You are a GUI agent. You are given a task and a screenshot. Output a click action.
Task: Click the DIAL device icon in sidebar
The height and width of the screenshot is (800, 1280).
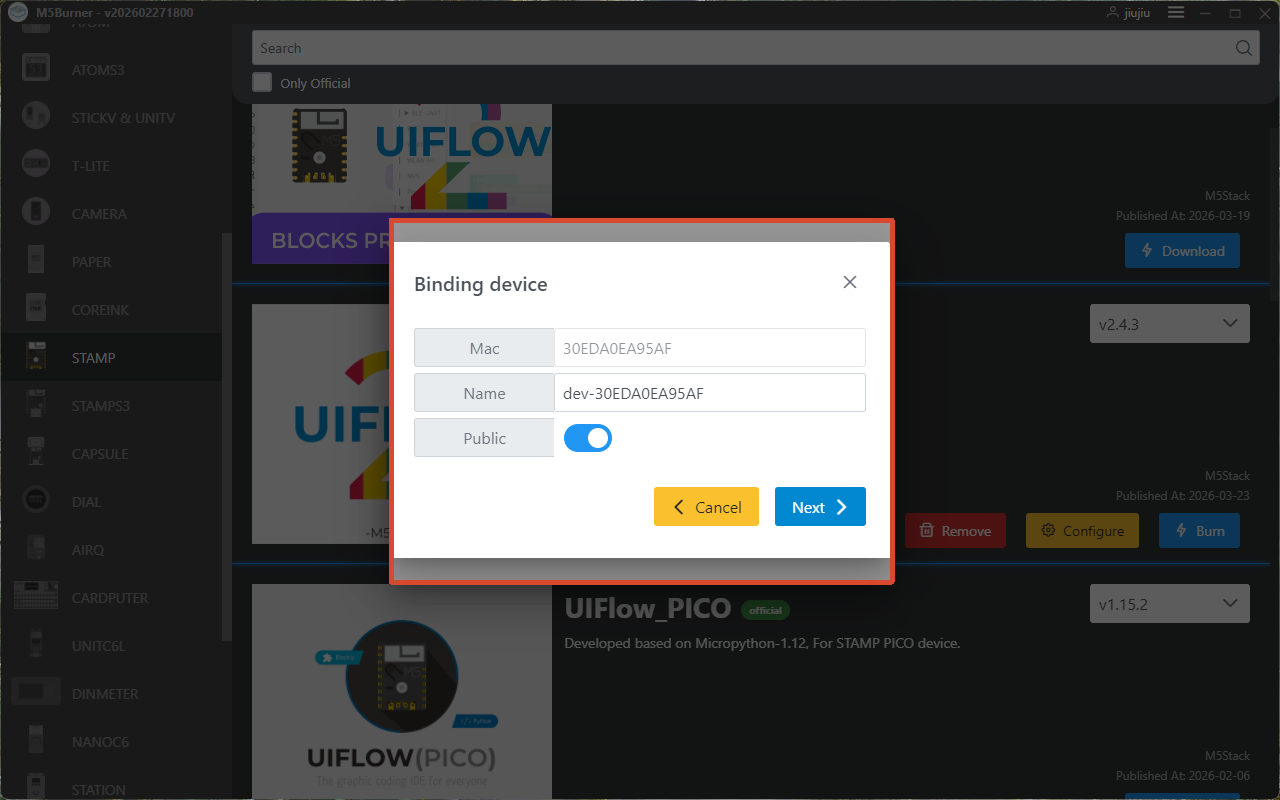tap(36, 502)
